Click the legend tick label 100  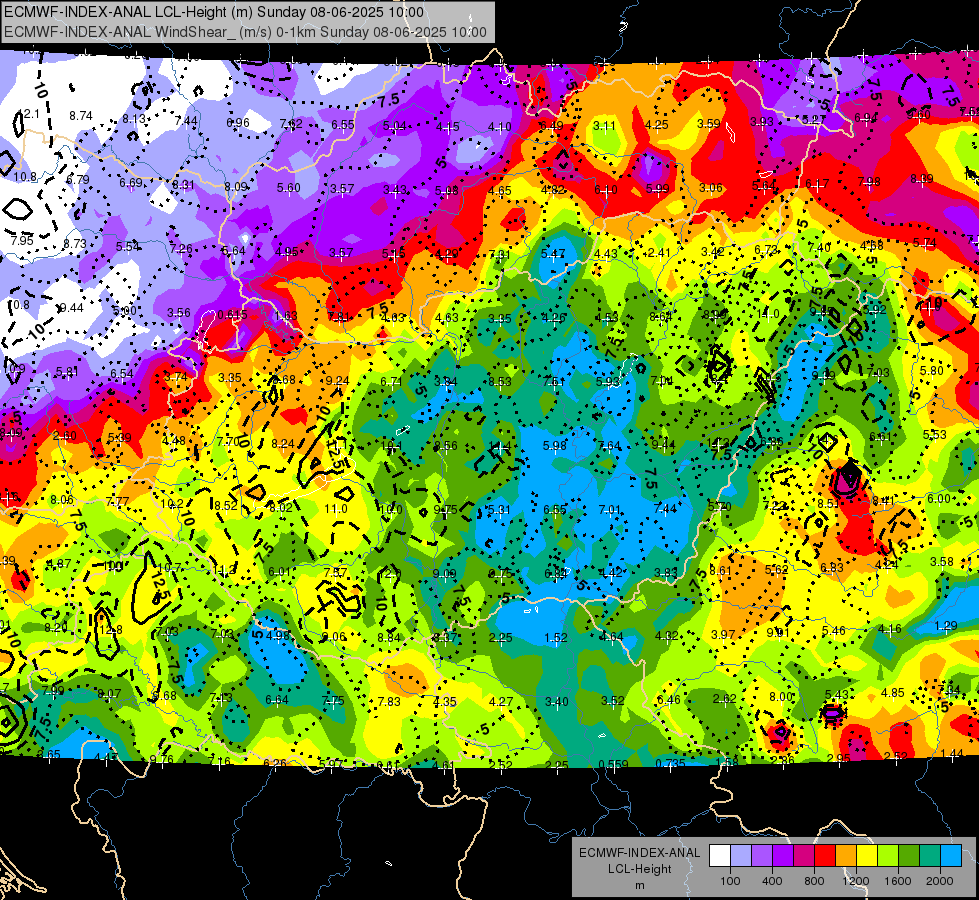(730, 881)
